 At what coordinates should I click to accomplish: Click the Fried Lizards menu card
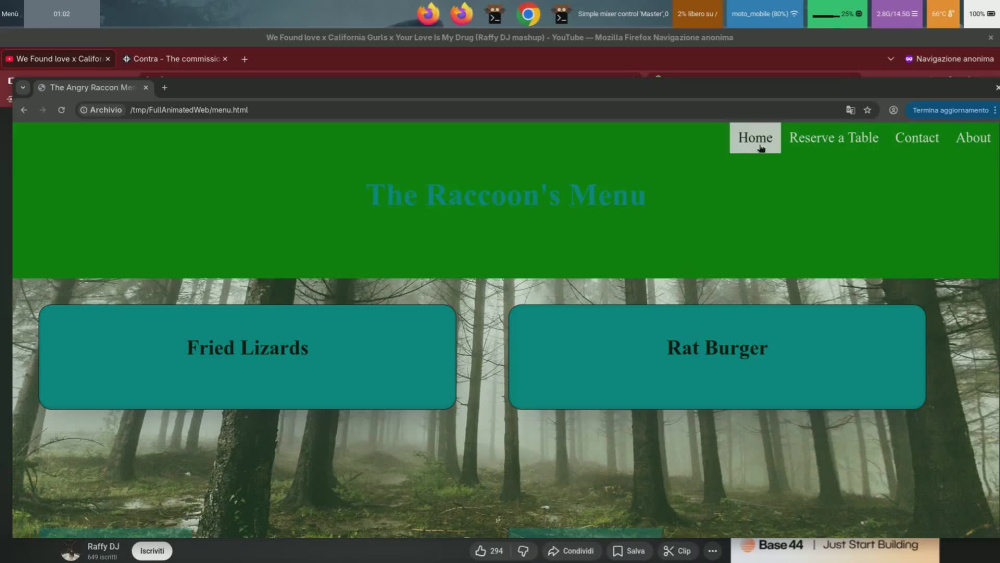(247, 357)
